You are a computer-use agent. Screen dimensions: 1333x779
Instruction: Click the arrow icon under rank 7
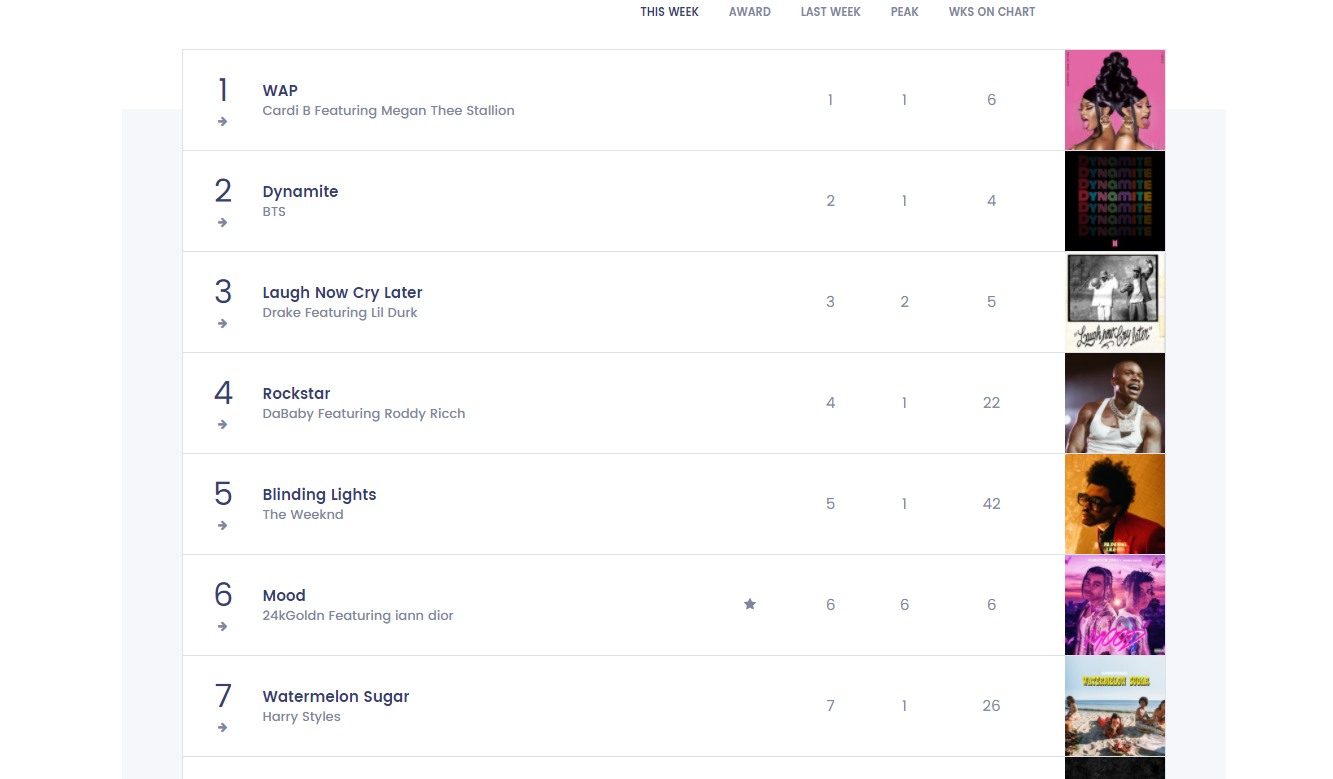pos(222,728)
